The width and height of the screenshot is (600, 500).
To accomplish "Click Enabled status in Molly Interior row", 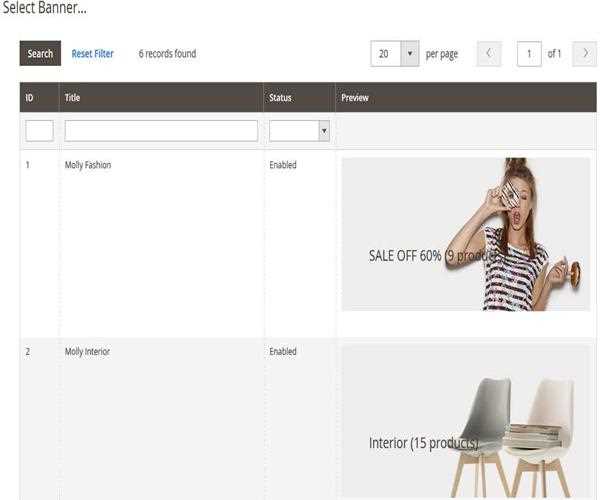I will coord(283,352).
